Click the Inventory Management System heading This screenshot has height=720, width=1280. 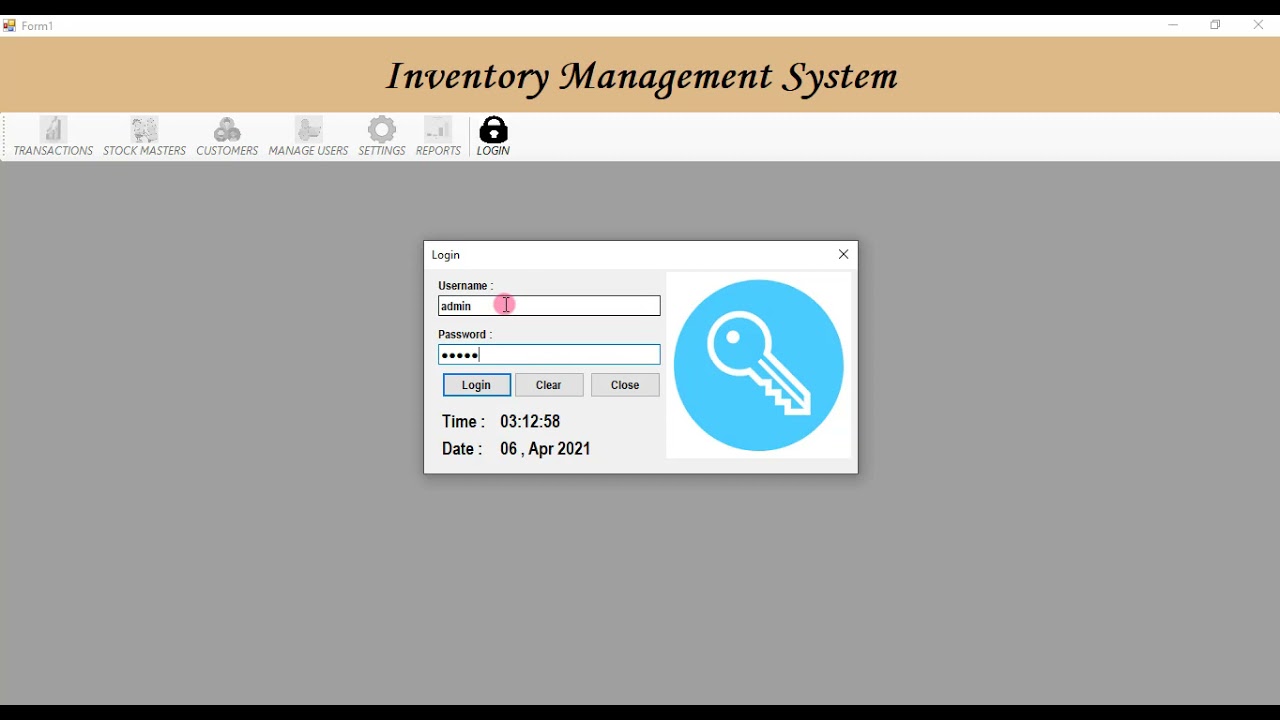click(642, 78)
